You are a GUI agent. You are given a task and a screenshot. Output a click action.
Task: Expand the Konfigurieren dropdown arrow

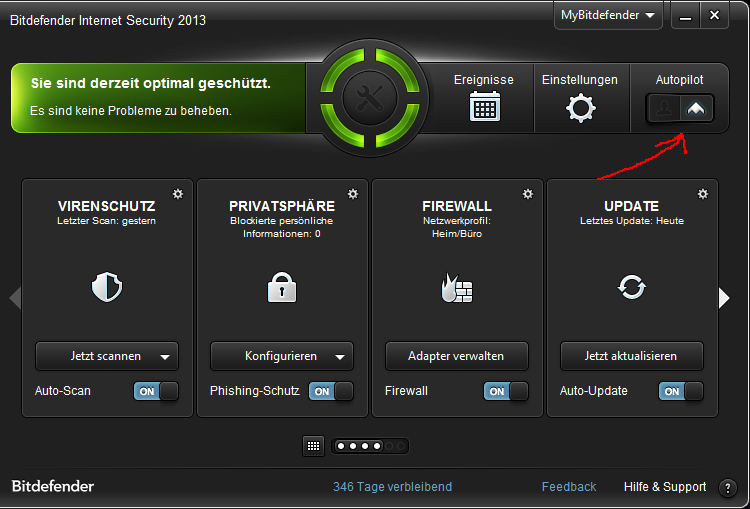coord(340,357)
